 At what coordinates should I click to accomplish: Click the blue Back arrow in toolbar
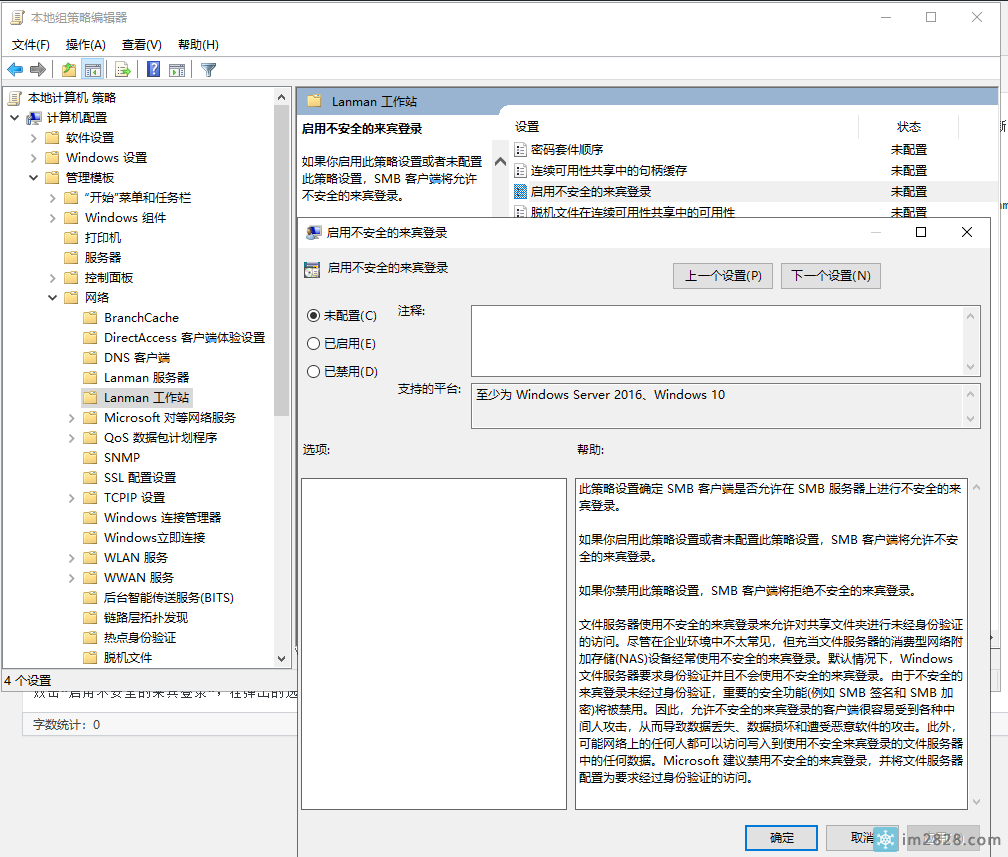point(15,70)
